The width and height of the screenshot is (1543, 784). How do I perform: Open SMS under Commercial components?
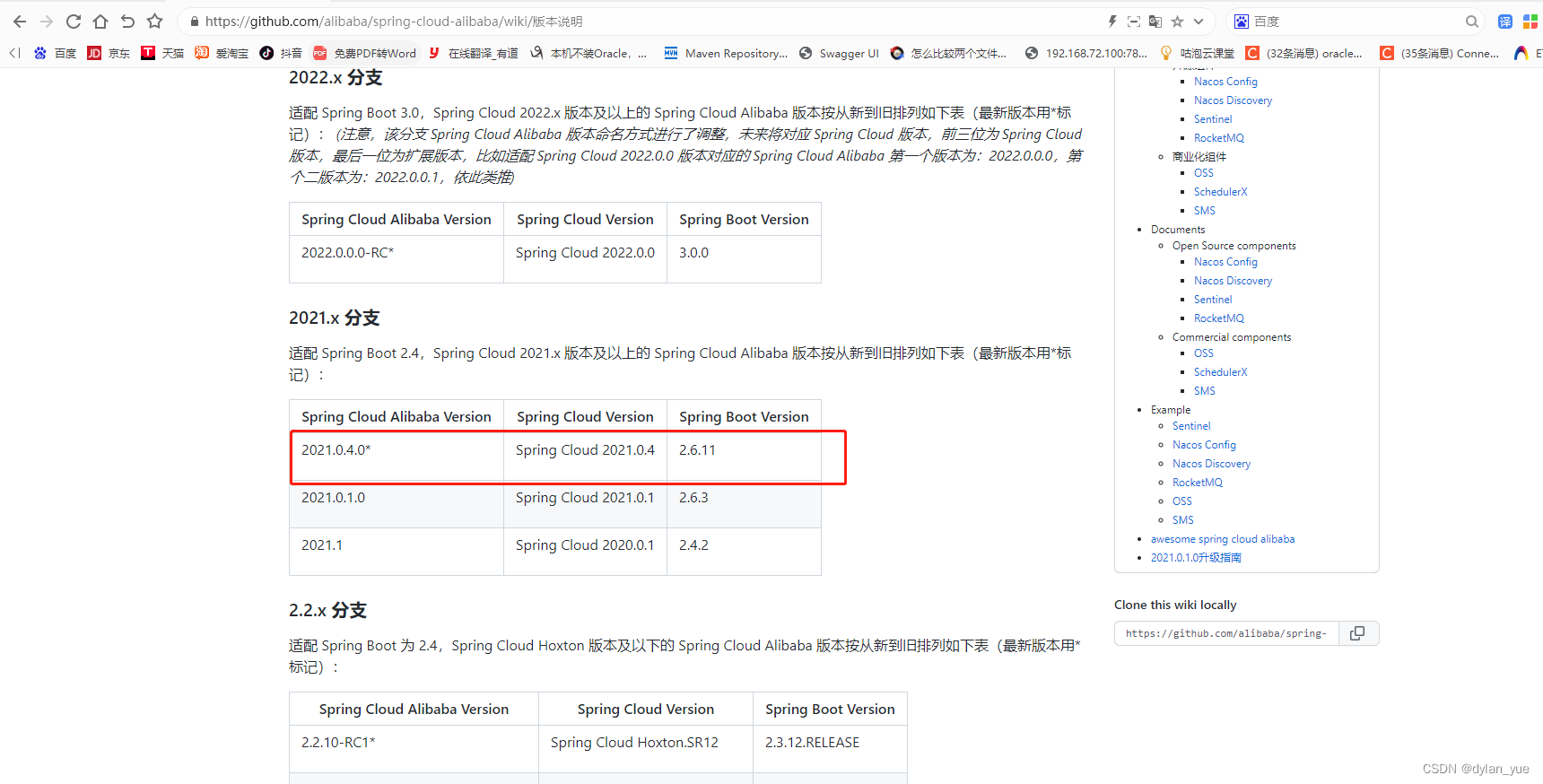pos(1205,391)
